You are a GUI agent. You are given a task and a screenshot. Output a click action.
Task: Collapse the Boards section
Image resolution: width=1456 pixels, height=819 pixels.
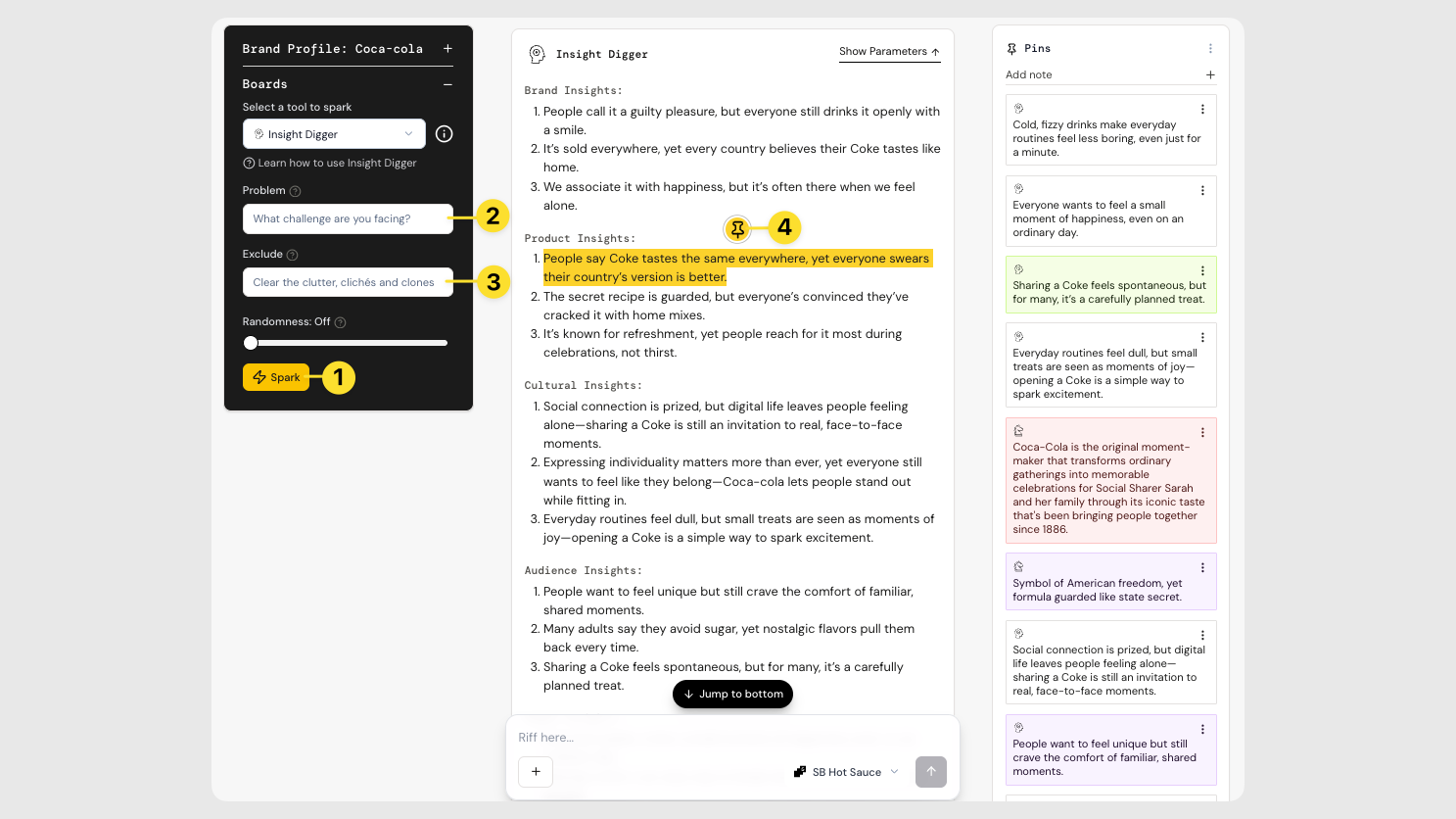(447, 84)
